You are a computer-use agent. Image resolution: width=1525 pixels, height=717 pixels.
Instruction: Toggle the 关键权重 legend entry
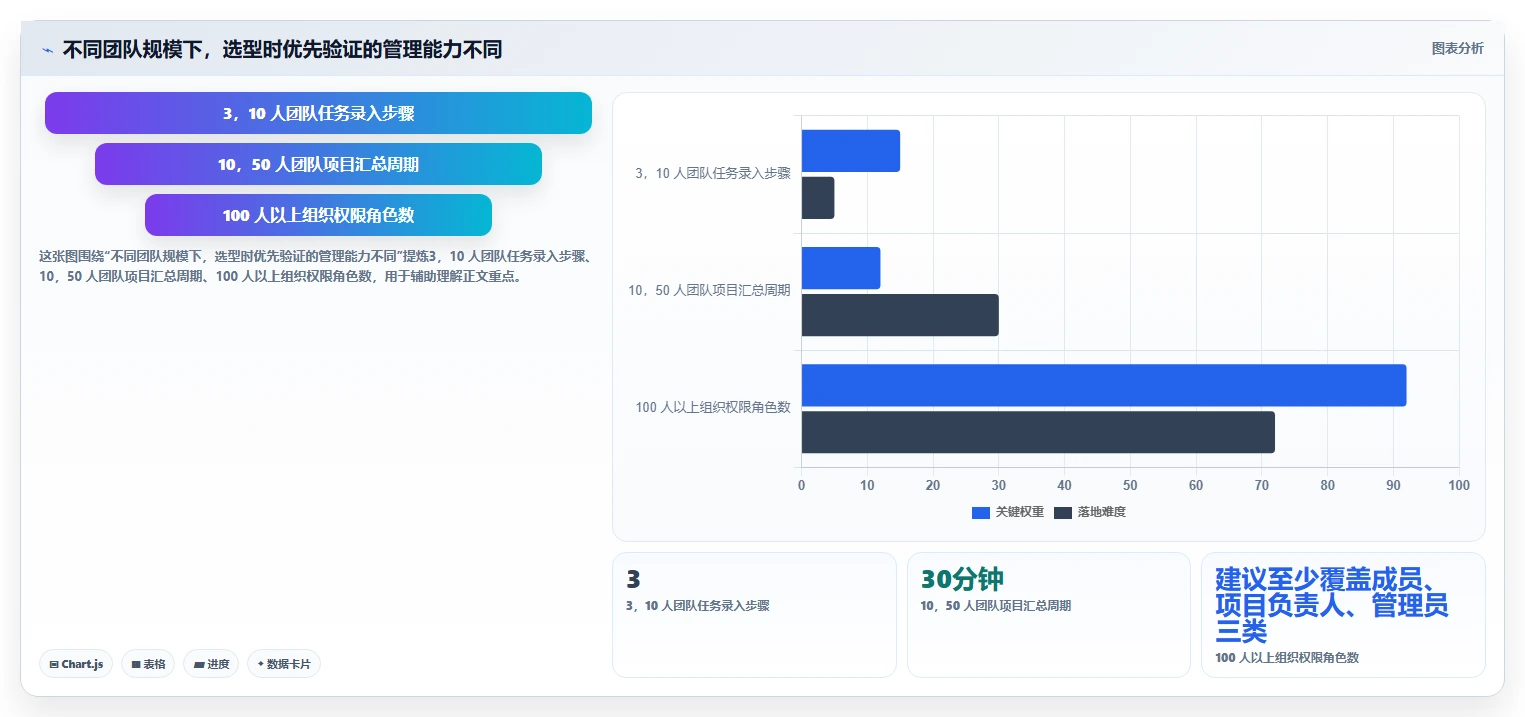click(x=1008, y=512)
